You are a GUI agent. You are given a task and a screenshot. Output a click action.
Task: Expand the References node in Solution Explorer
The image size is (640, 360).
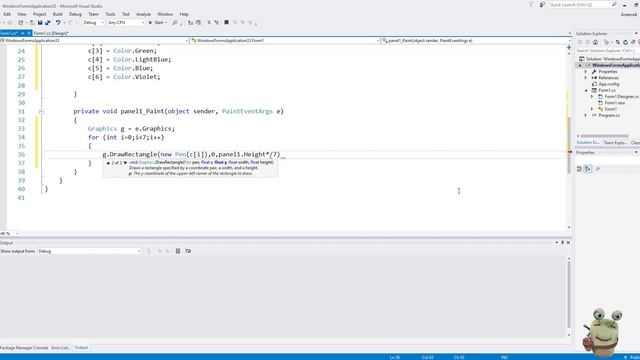pos(586,78)
